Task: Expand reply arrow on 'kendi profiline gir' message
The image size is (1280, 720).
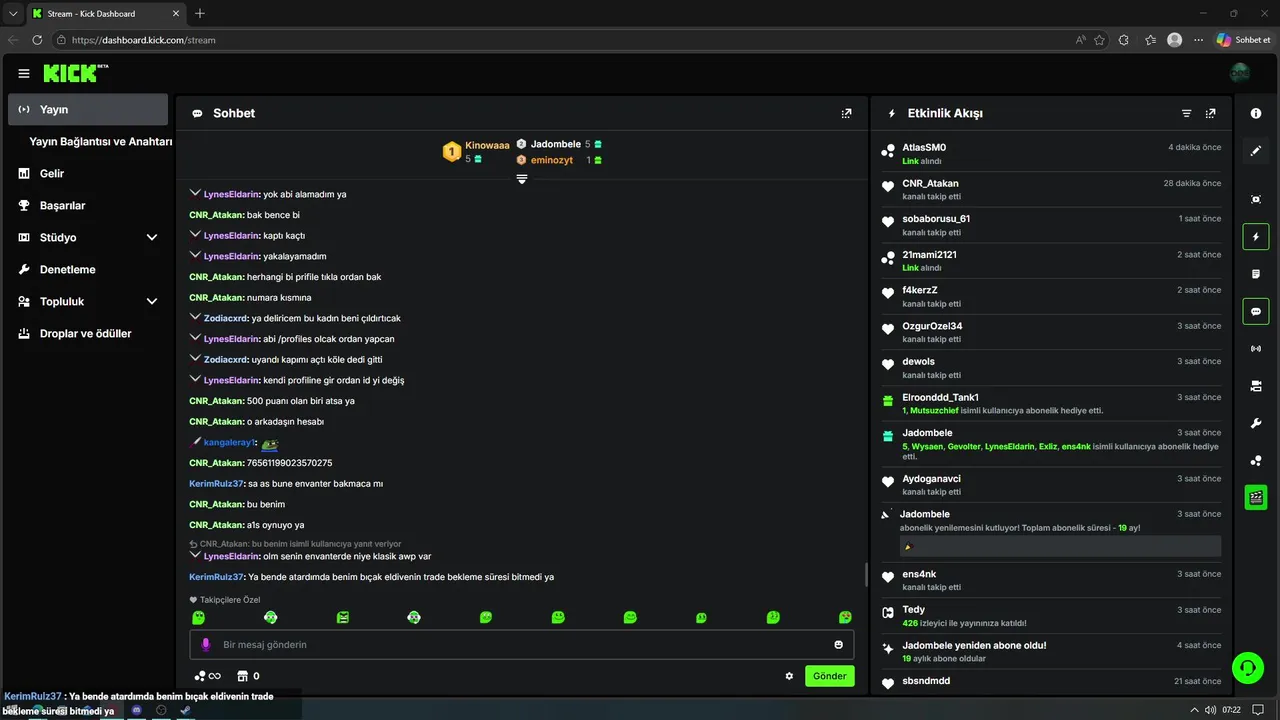Action: pyautogui.click(x=195, y=379)
